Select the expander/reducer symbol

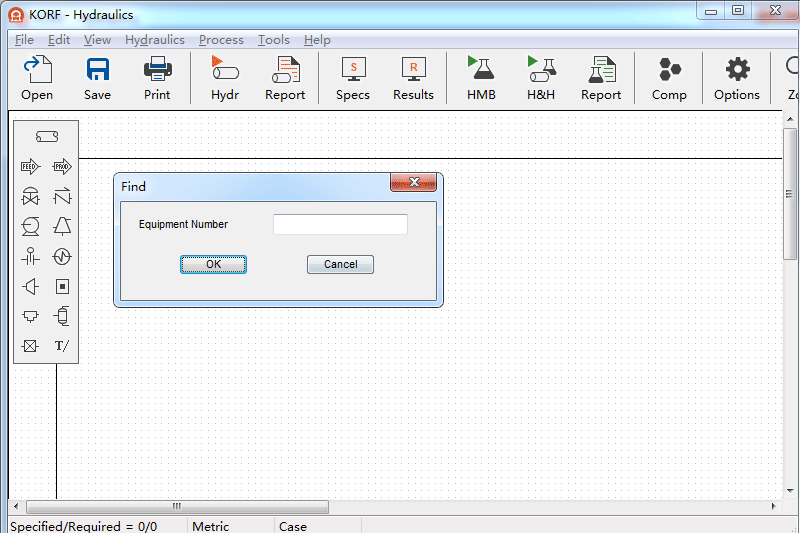click(x=31, y=287)
